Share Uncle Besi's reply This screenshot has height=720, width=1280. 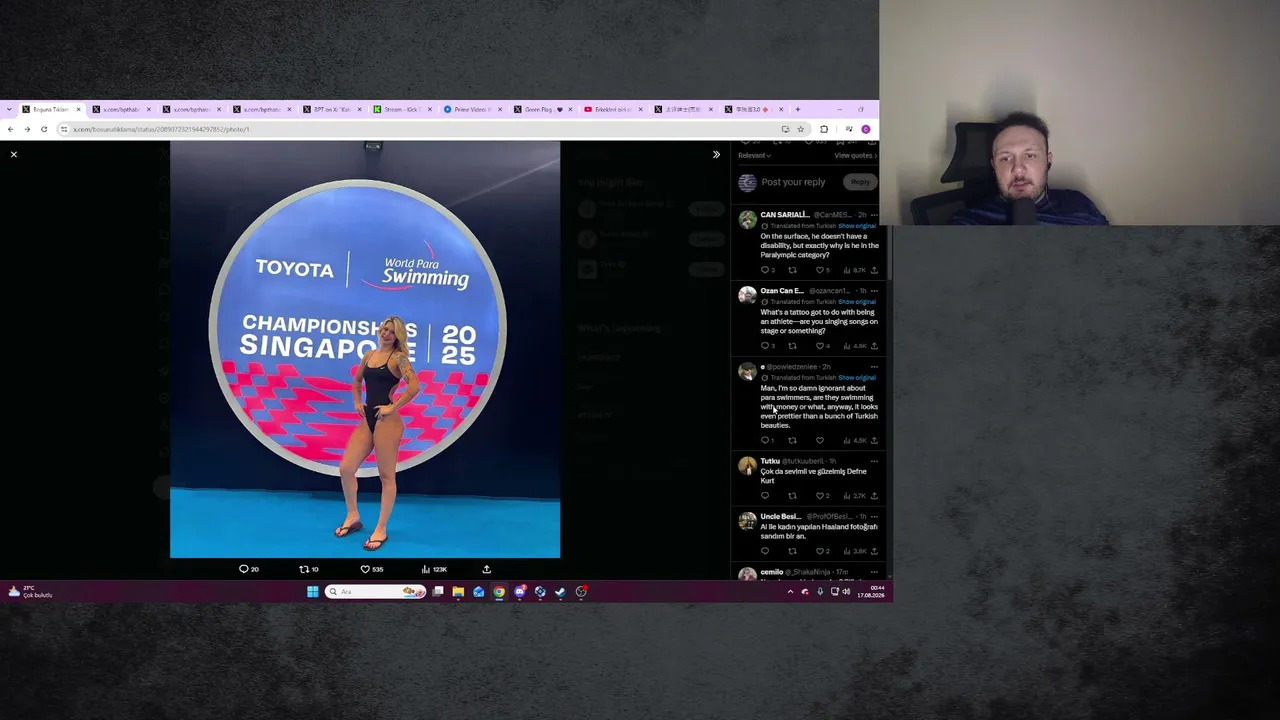coord(874,551)
